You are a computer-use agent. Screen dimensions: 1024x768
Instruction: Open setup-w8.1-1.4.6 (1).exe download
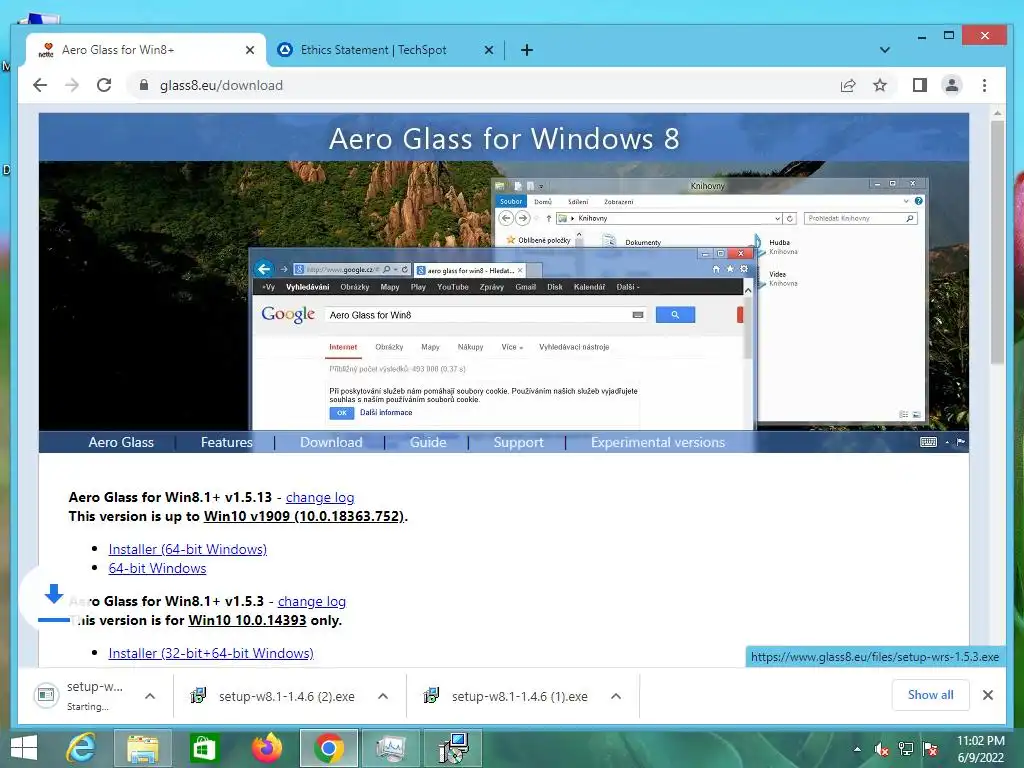coord(507,696)
